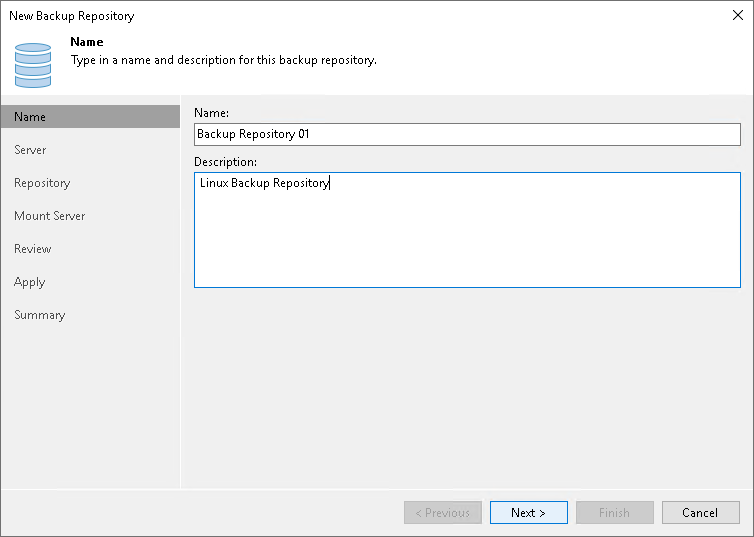Image resolution: width=754 pixels, height=537 pixels.
Task: Cancel the backup repository wizard
Action: [700, 513]
